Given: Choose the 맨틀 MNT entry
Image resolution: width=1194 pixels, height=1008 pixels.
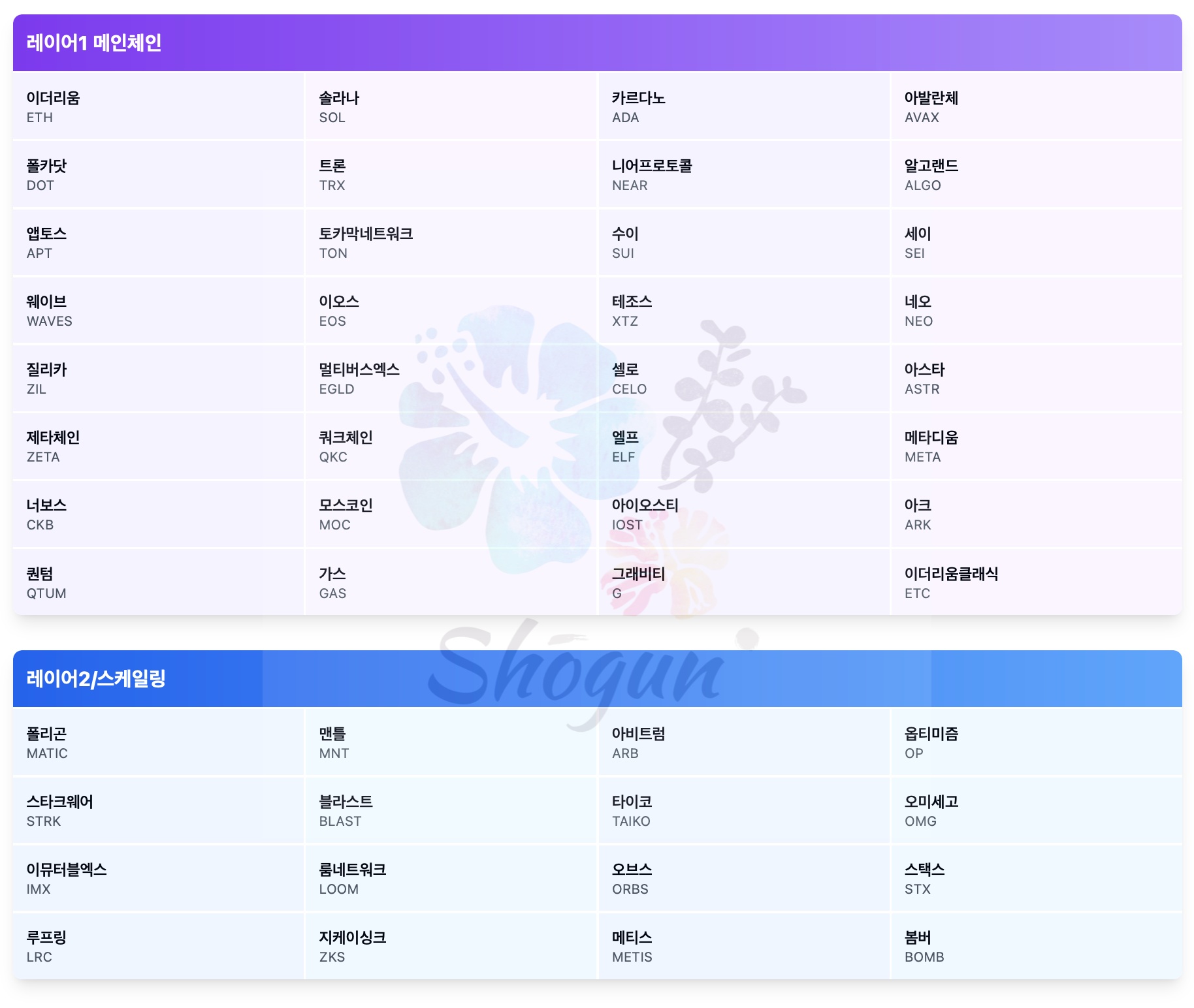Looking at the screenshot, I should pos(451,742).
